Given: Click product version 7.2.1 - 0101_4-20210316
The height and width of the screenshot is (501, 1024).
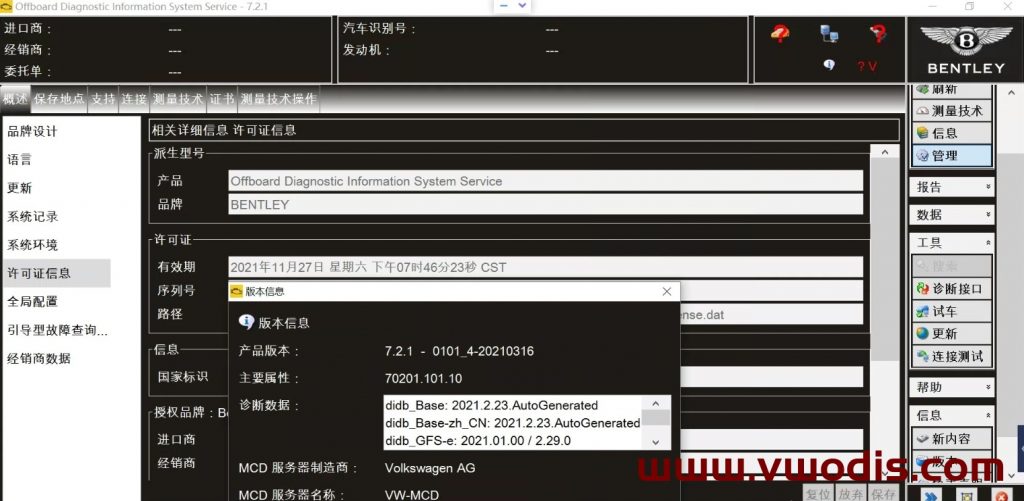Looking at the screenshot, I should coord(459,351).
